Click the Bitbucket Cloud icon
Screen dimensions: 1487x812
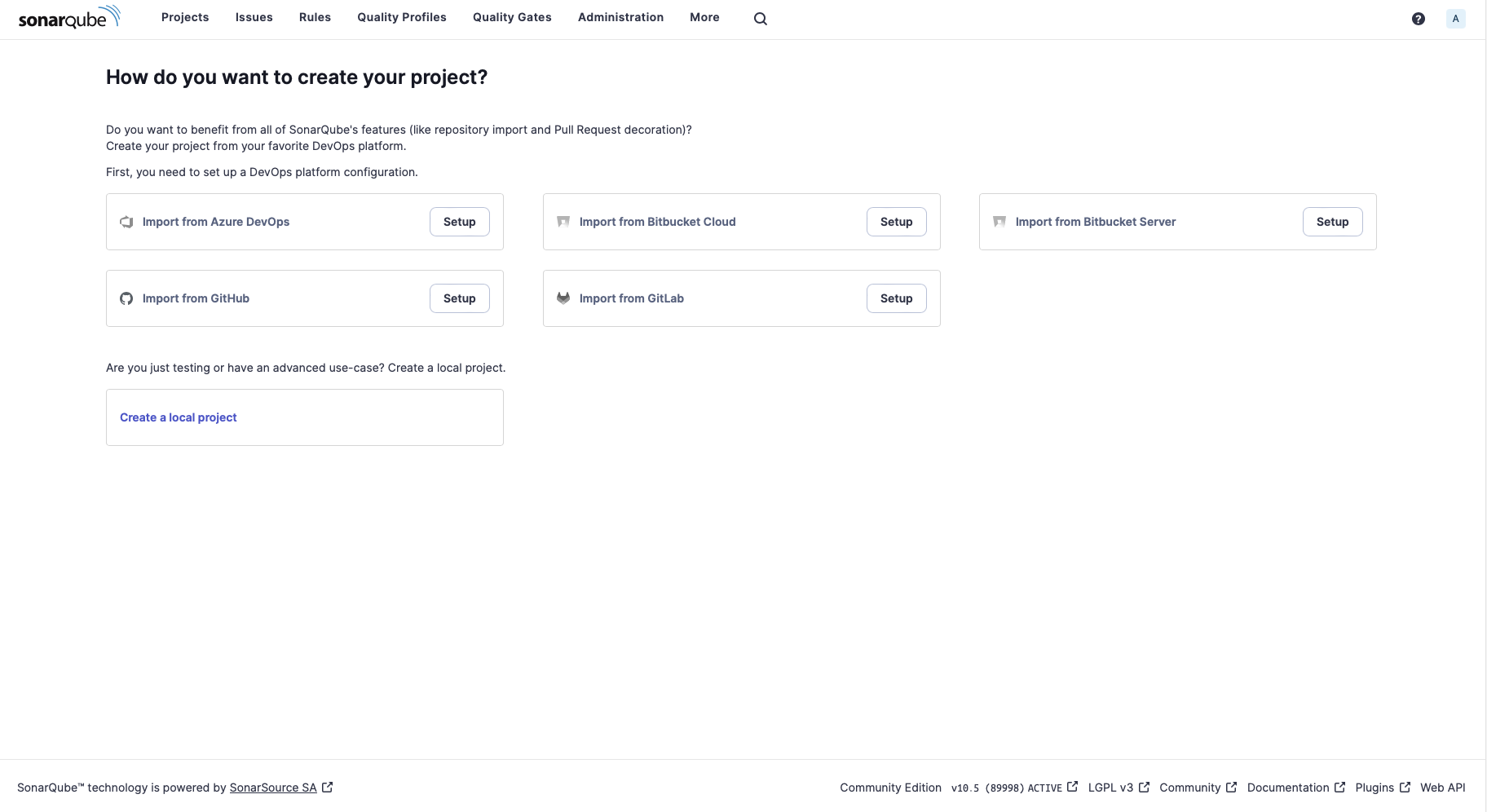563,222
